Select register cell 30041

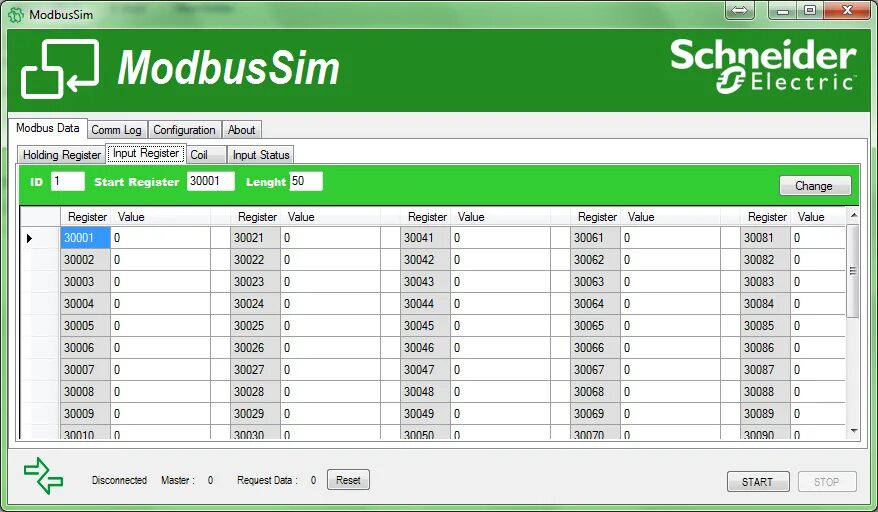(426, 238)
